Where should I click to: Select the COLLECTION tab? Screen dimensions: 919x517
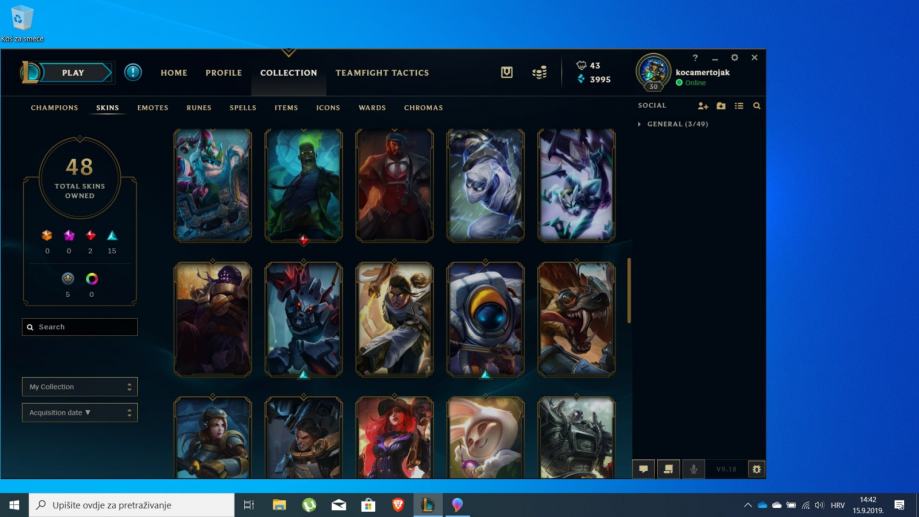288,73
